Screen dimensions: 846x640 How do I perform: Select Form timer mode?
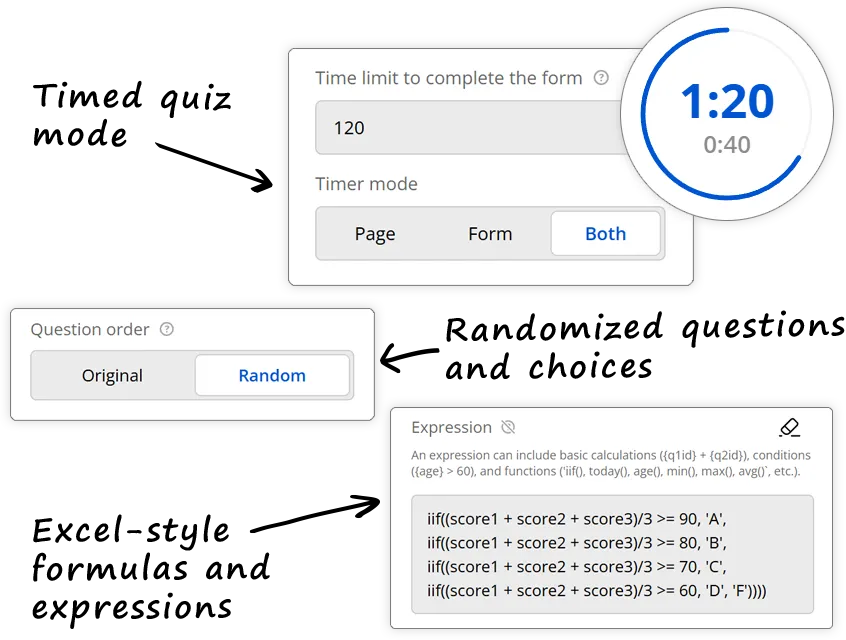point(490,234)
